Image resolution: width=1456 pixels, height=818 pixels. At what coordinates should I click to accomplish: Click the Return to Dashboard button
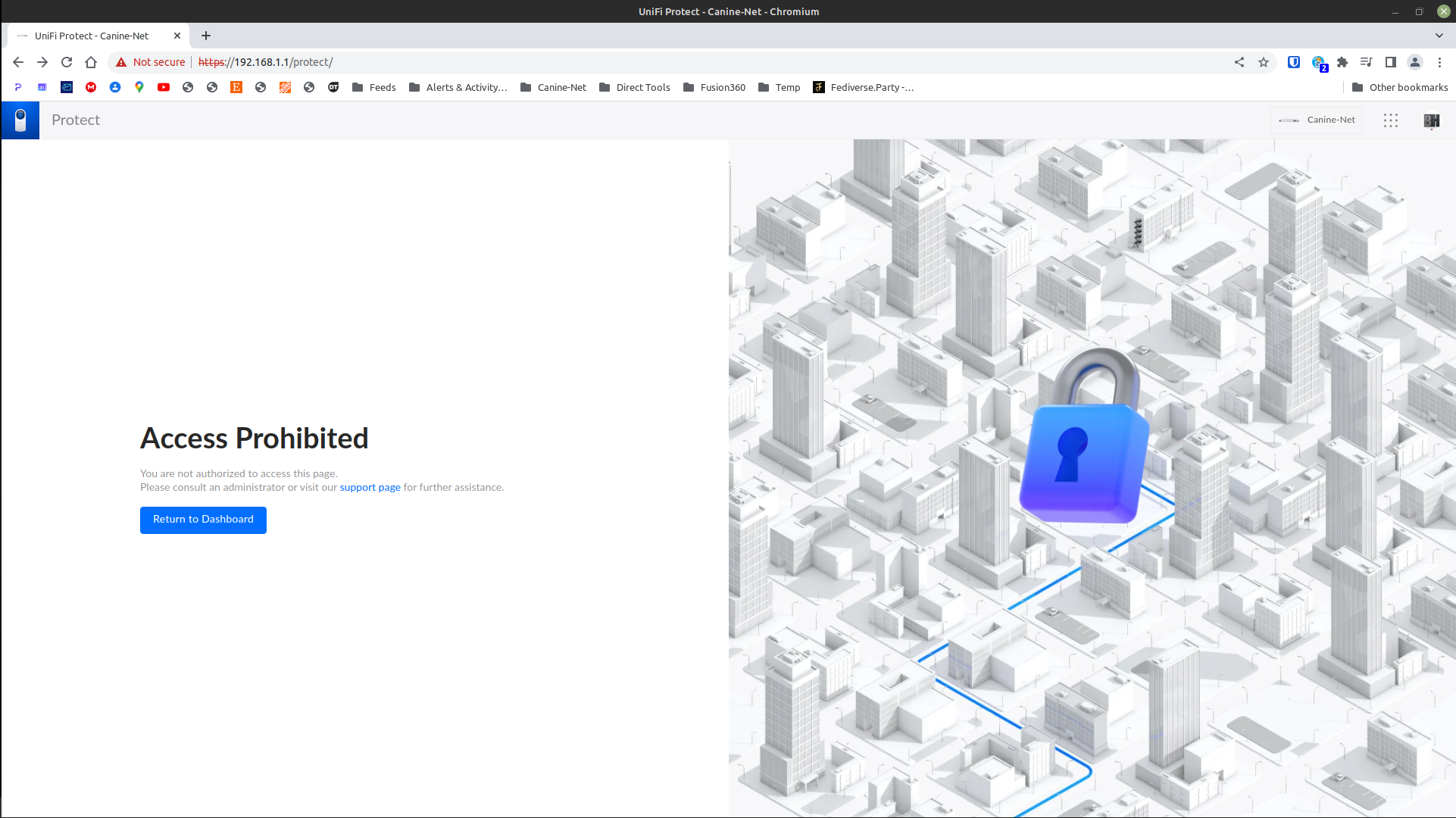click(203, 520)
